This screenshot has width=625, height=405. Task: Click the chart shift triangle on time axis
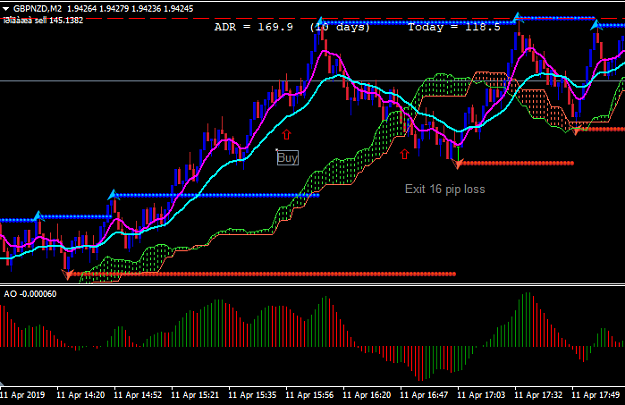[1, 384]
